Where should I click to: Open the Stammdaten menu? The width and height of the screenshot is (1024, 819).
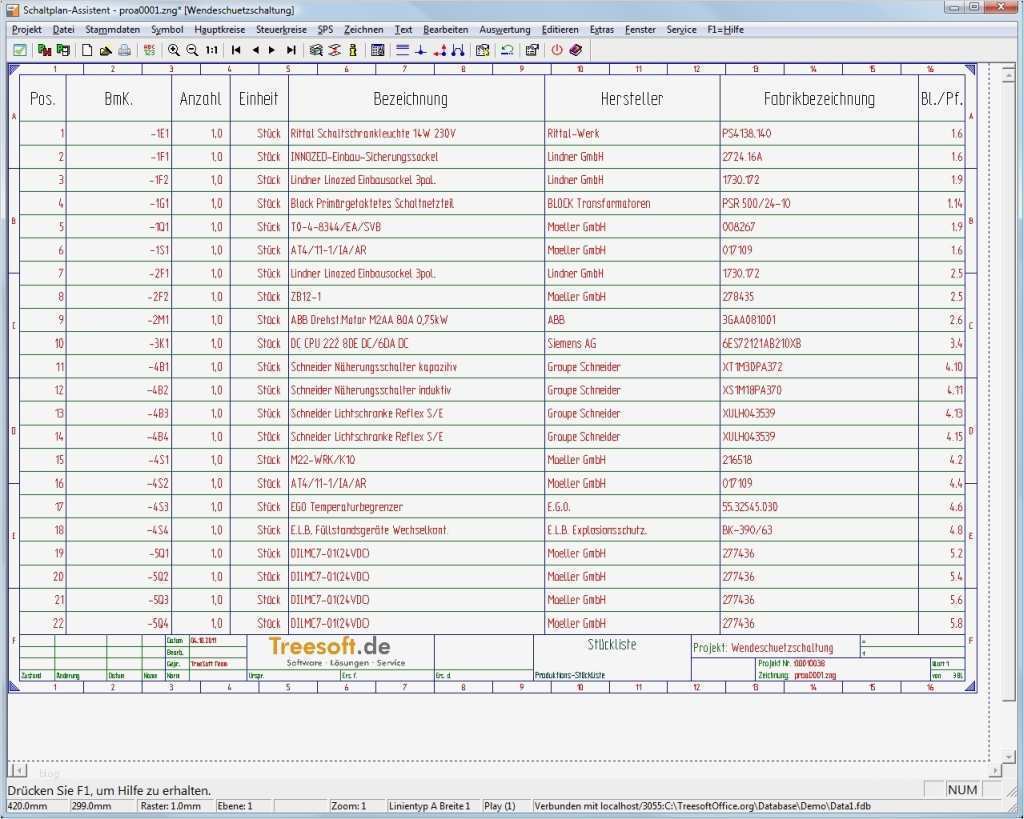[112, 30]
